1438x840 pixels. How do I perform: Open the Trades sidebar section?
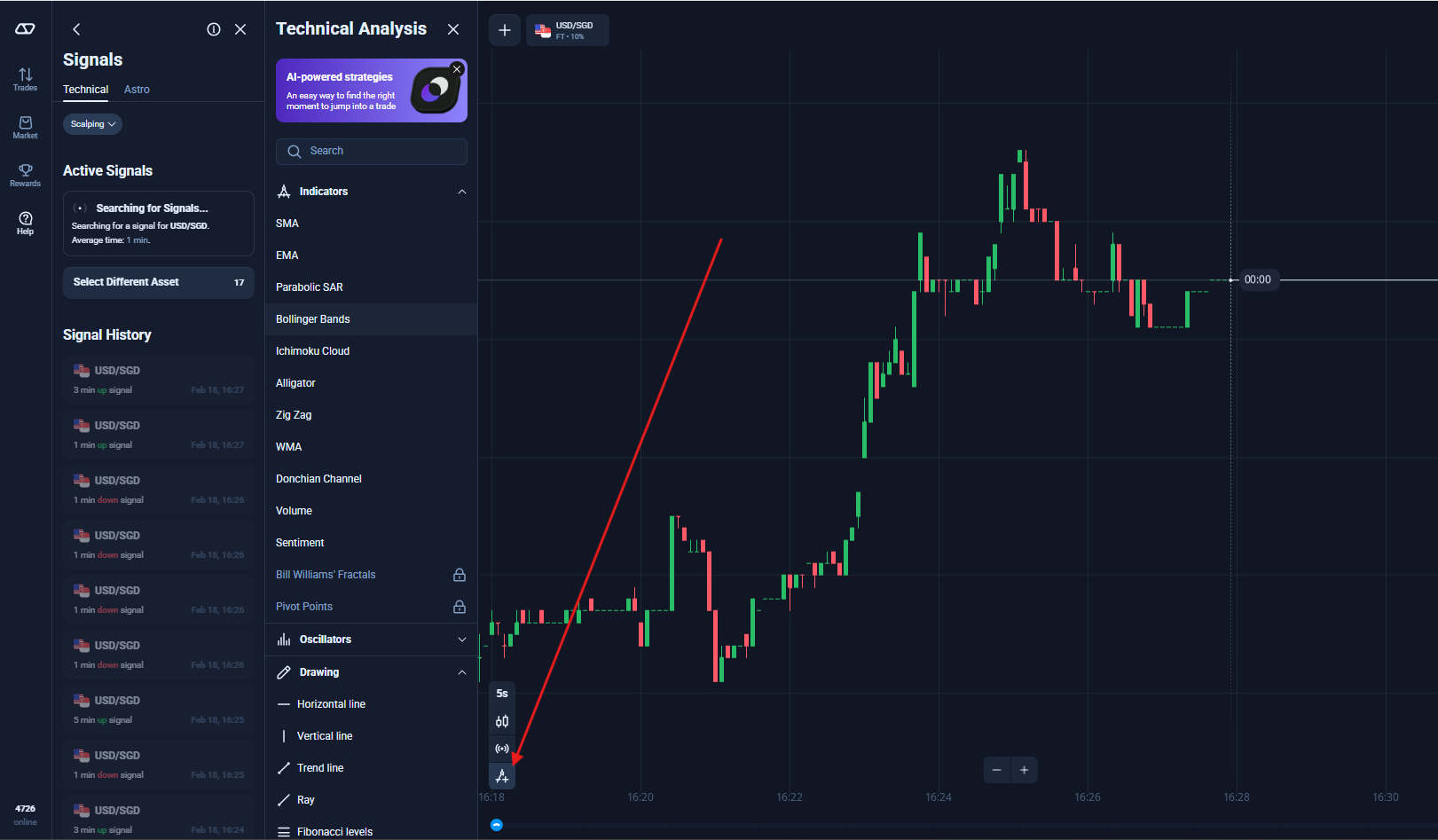tap(25, 79)
